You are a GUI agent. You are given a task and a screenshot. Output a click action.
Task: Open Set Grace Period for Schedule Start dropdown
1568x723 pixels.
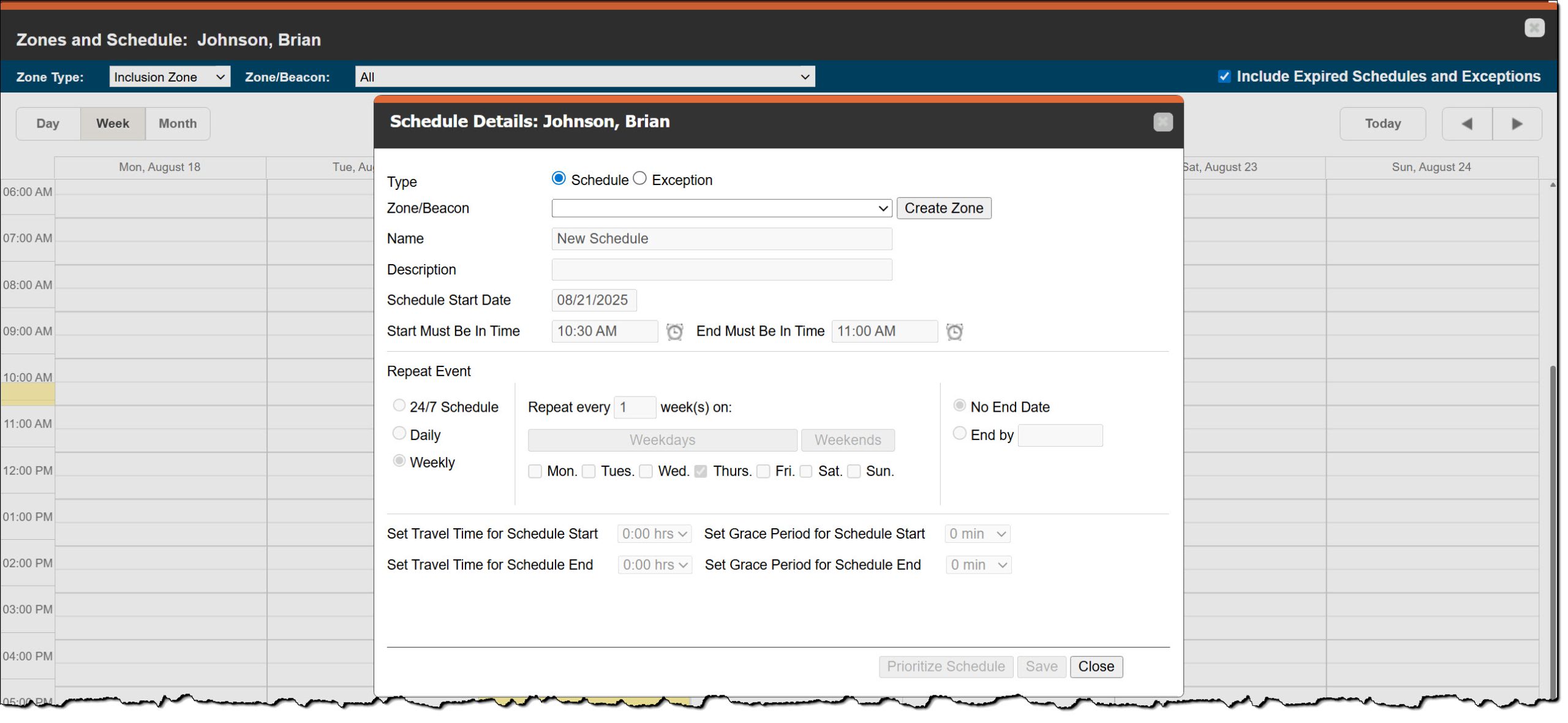coord(977,534)
